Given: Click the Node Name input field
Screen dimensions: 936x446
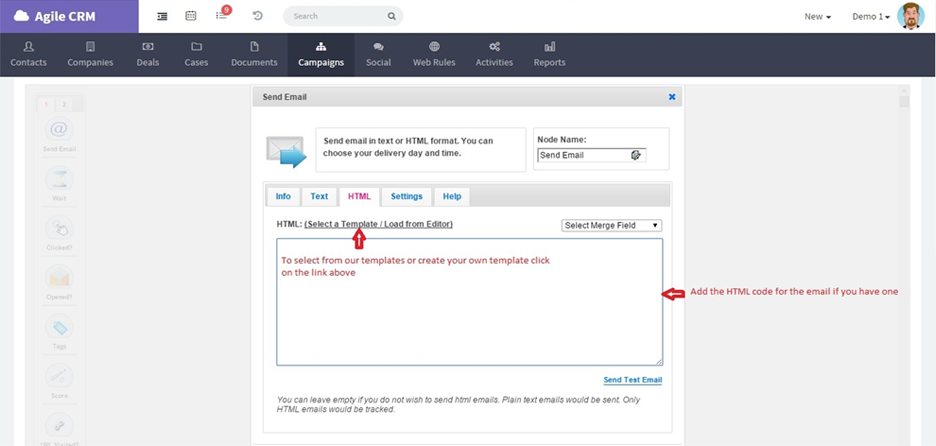Looking at the screenshot, I should (592, 155).
